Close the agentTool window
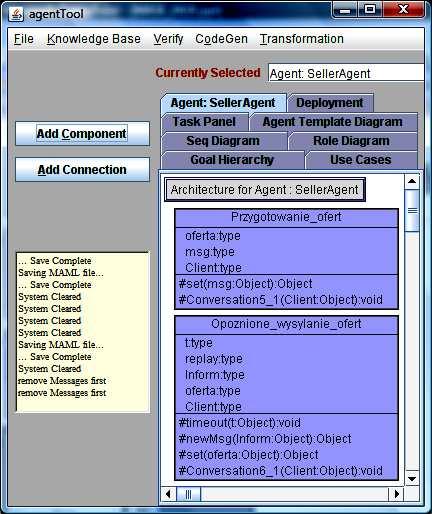 (x=404, y=10)
